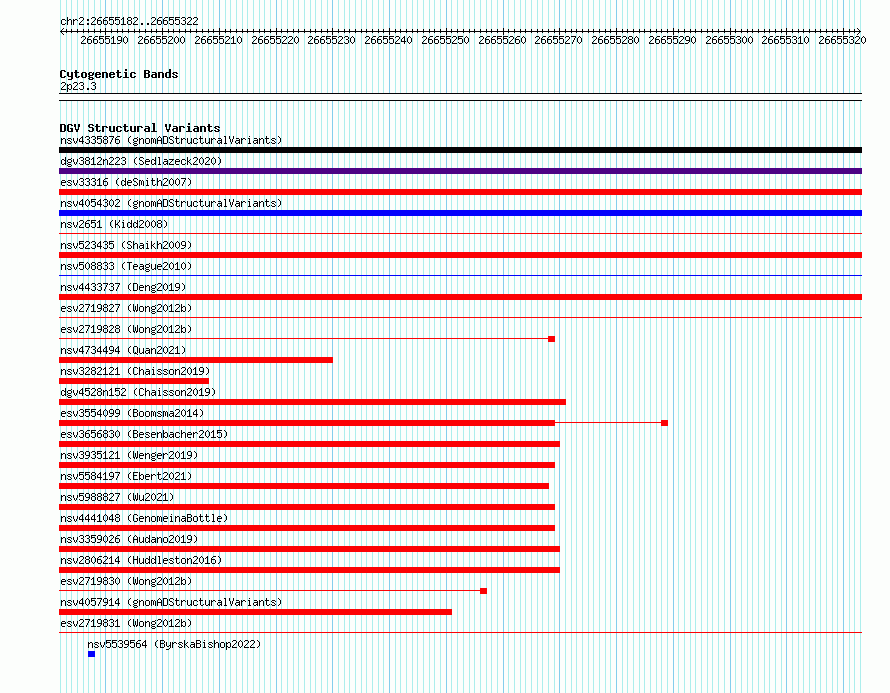Select the small blue nsv5539564 variant block
The image size is (890, 693).
[91, 654]
